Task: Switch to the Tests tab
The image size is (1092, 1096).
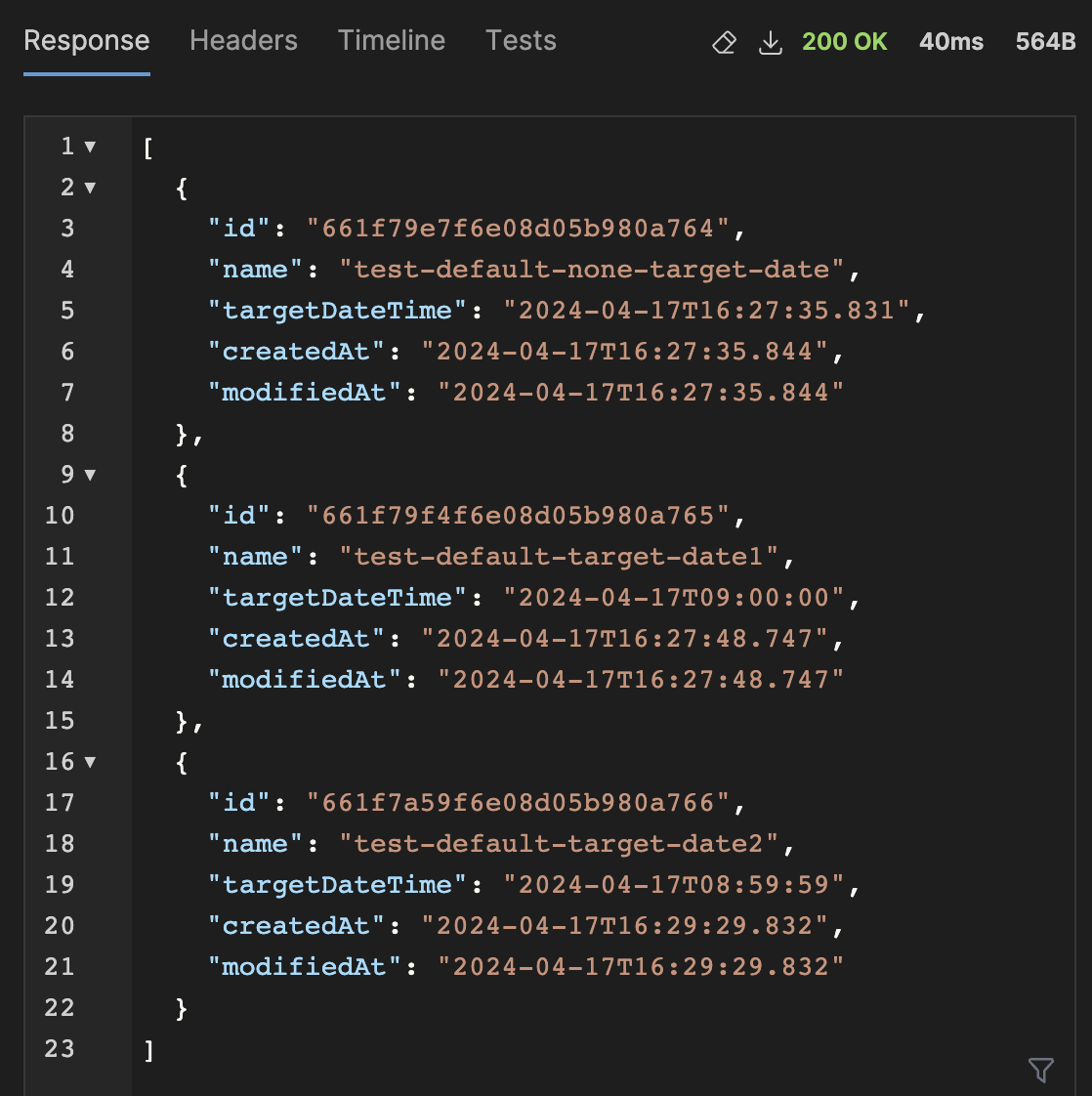Action: coord(521,41)
